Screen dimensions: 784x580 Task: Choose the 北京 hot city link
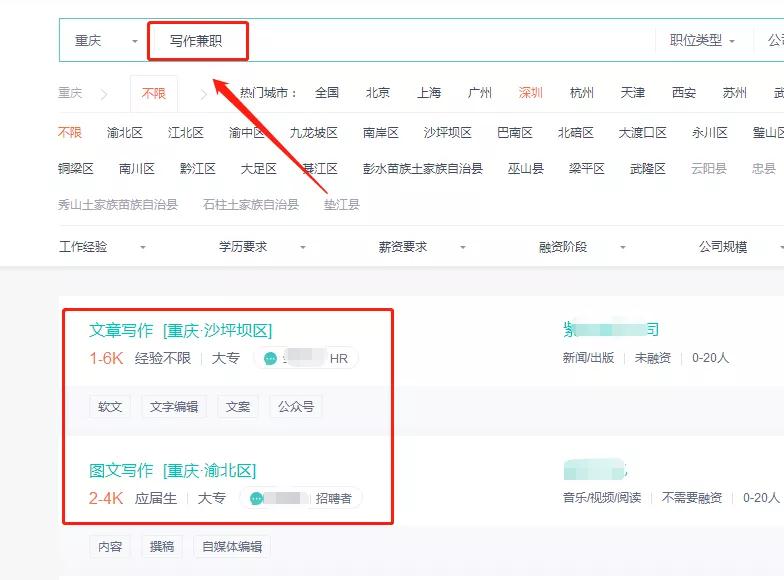click(x=378, y=93)
